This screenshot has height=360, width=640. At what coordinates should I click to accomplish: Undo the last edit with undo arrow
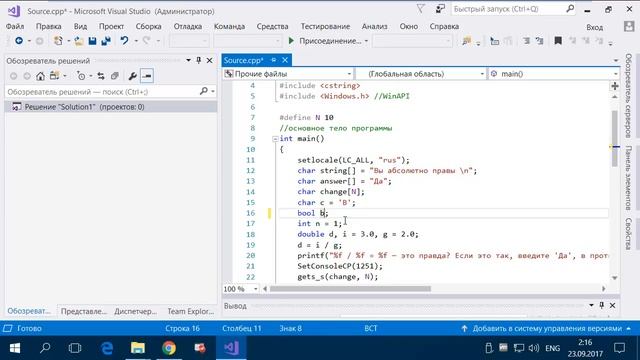124,41
